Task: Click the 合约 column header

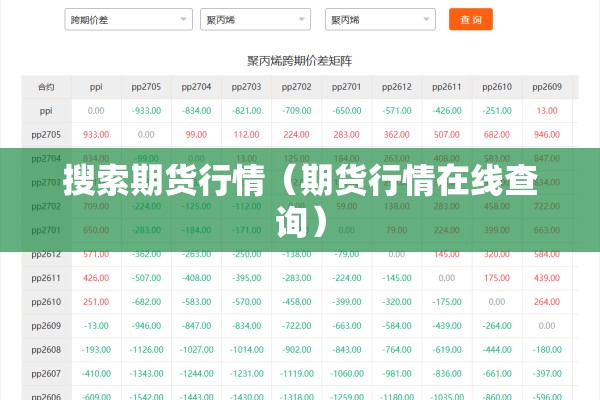Action: [46, 87]
